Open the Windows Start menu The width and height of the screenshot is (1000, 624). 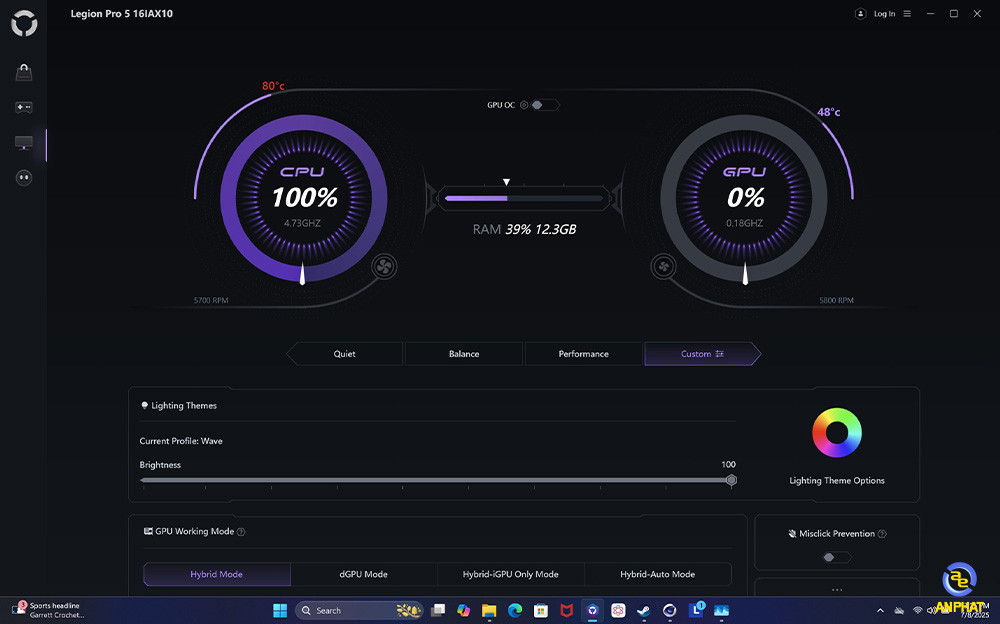pos(280,611)
